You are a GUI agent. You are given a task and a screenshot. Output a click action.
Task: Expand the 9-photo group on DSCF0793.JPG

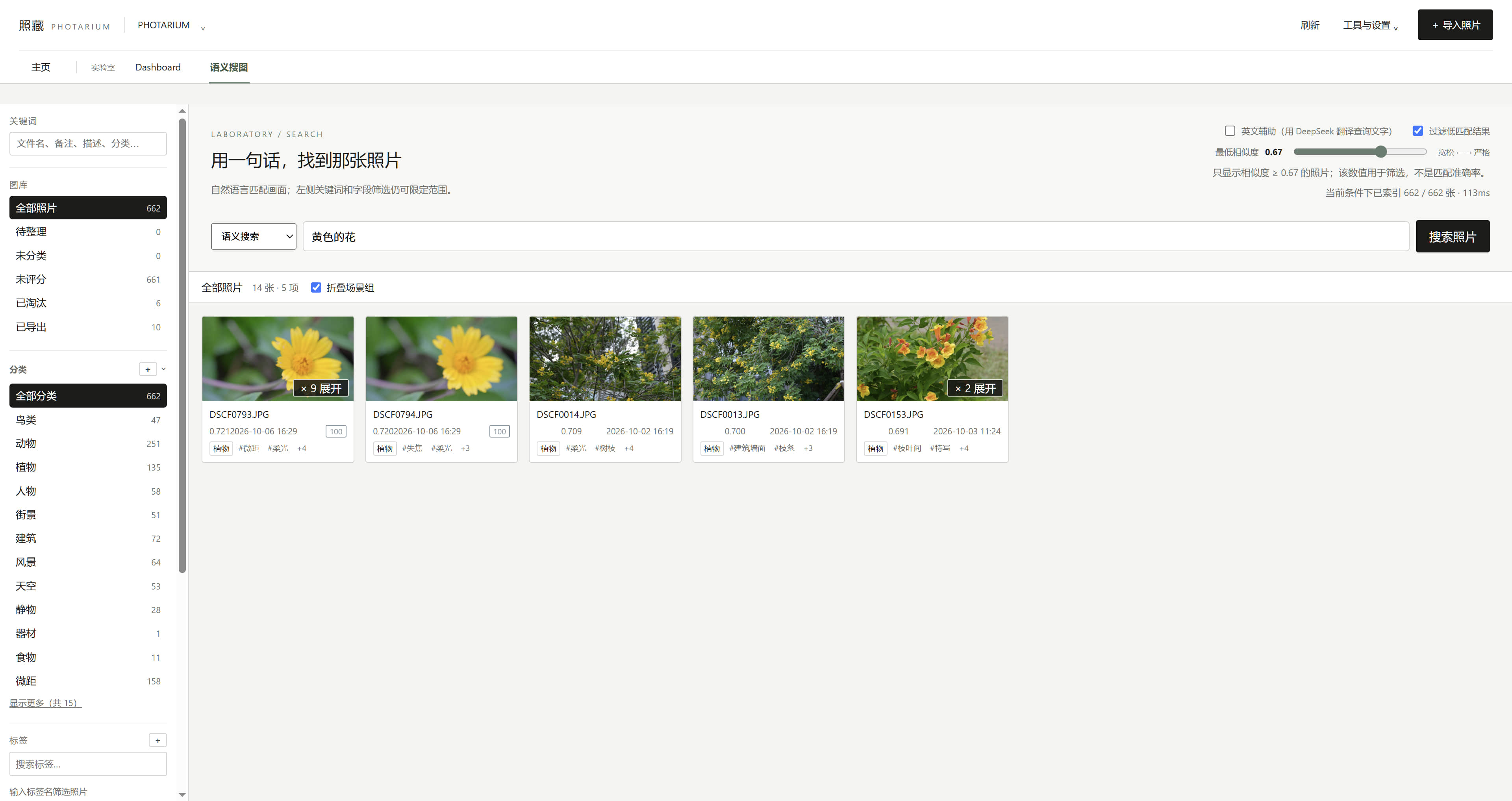(321, 388)
